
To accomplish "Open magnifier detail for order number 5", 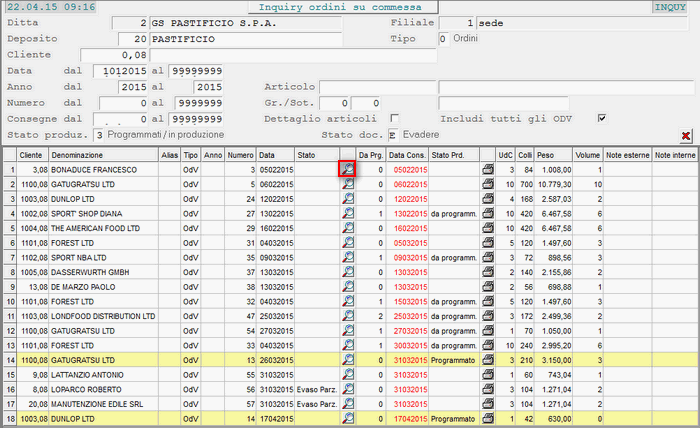I will [348, 184].
